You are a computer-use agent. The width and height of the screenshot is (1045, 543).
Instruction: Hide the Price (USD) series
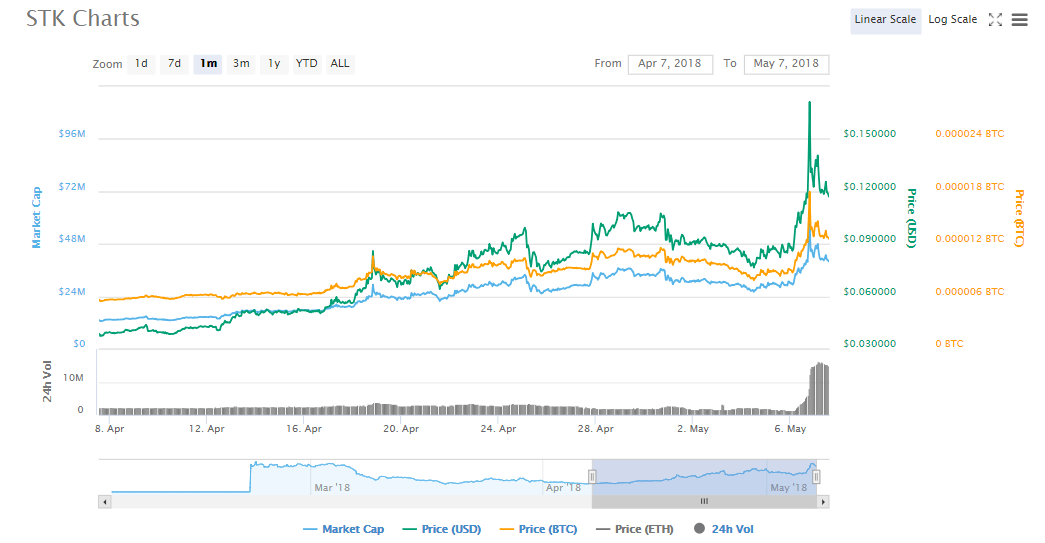[444, 529]
